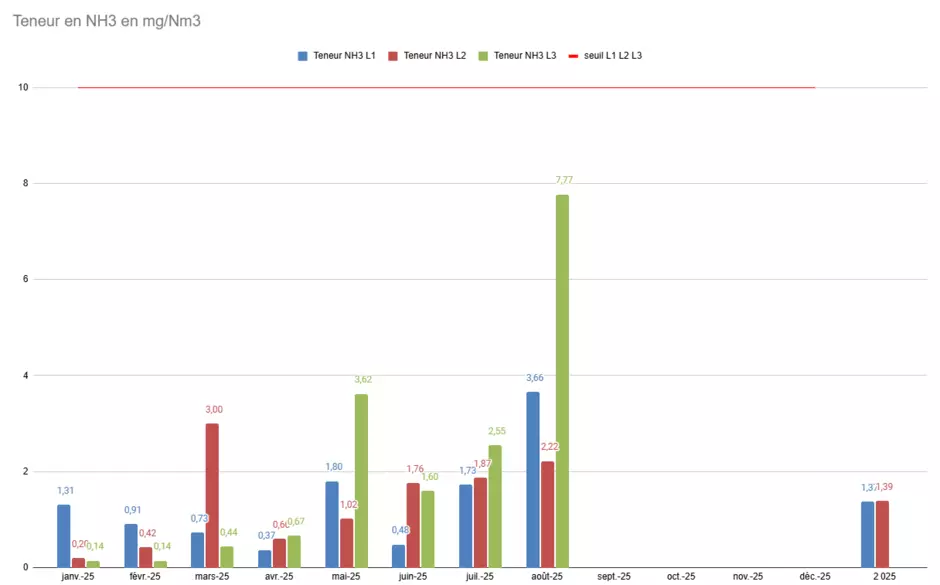Click the green Teneur NH3 L3 legend swatch

point(484,56)
